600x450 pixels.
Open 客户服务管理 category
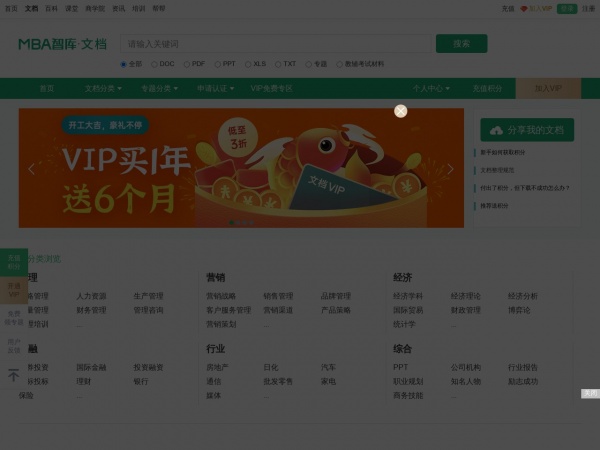pyautogui.click(x=228, y=310)
